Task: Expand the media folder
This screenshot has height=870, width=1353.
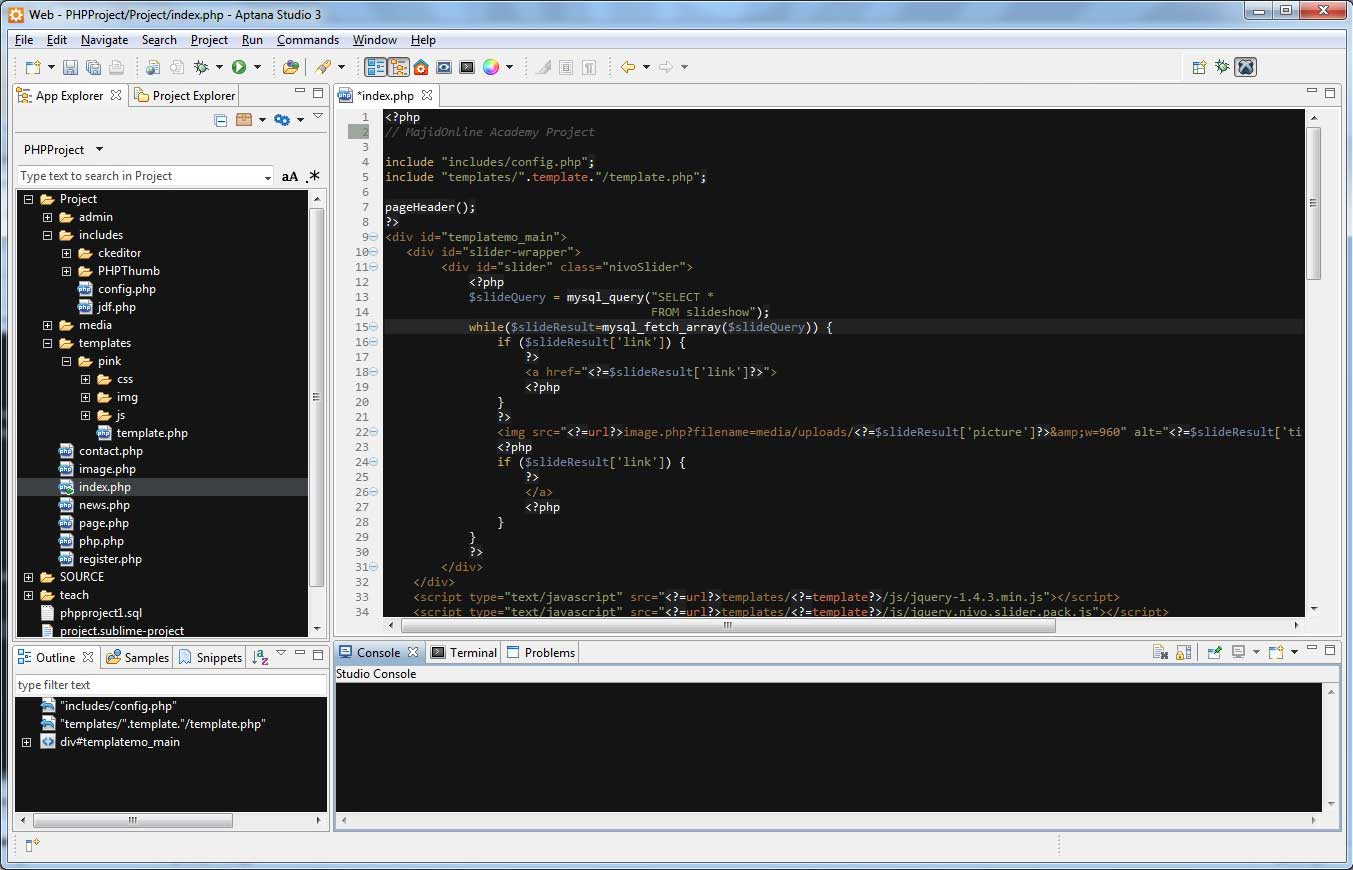Action: pos(47,325)
